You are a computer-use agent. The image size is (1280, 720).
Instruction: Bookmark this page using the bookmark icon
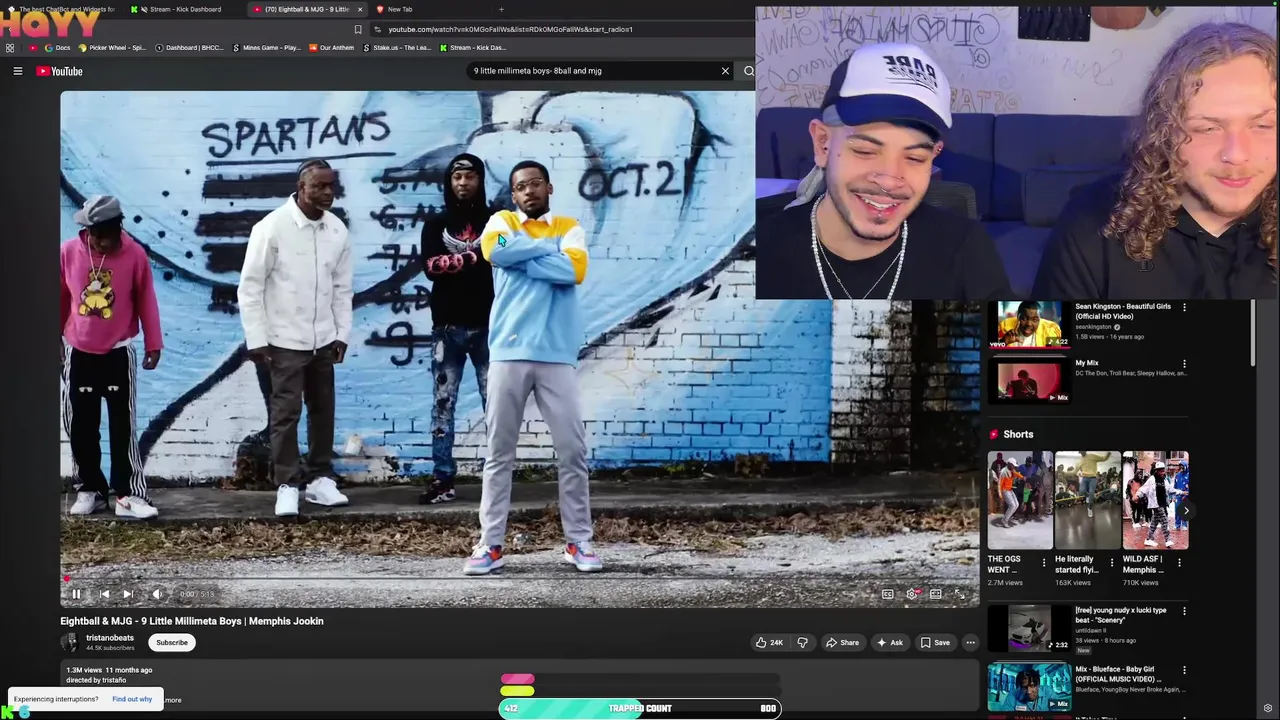click(x=358, y=29)
